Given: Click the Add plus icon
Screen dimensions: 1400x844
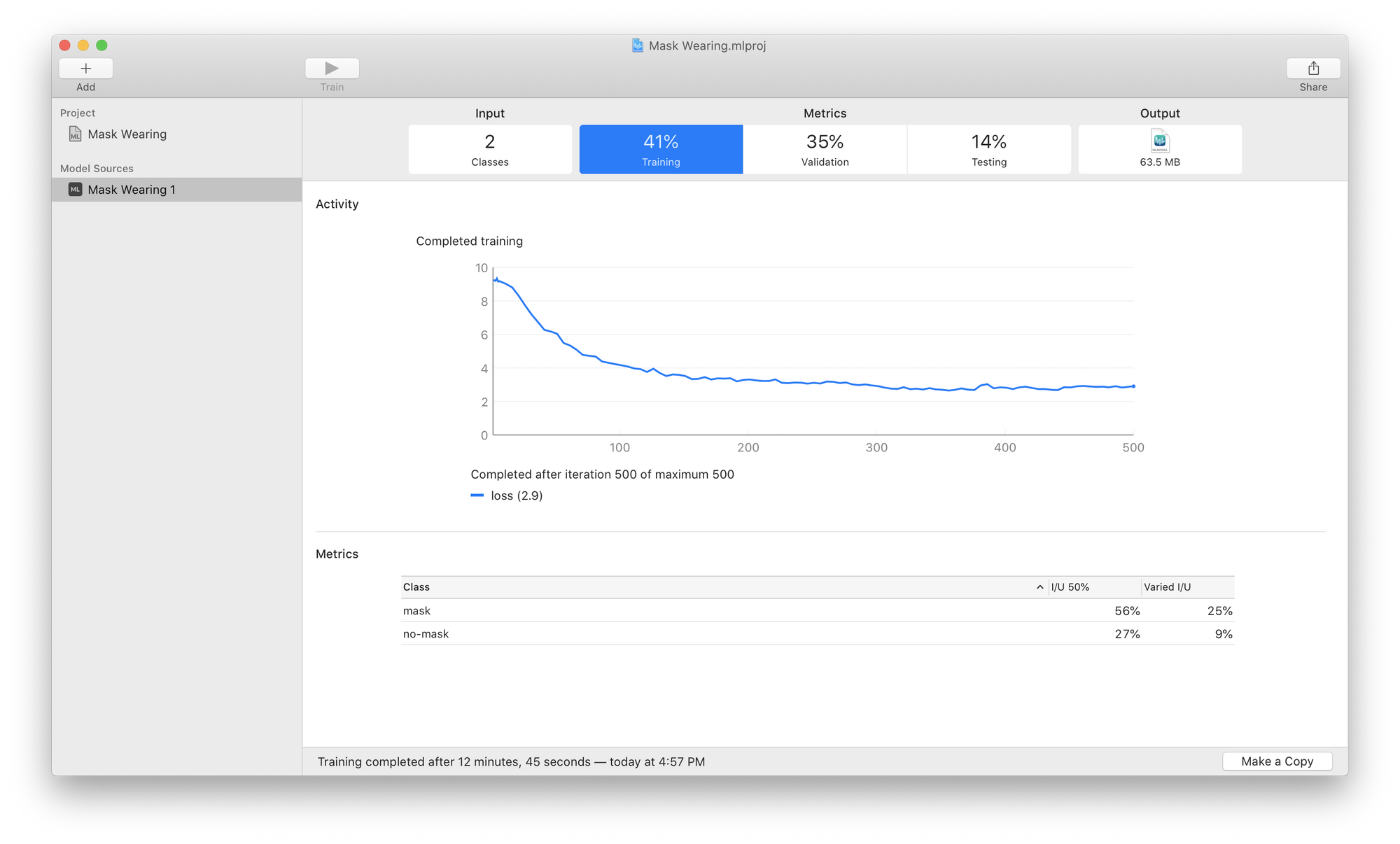Looking at the screenshot, I should click(x=85, y=69).
